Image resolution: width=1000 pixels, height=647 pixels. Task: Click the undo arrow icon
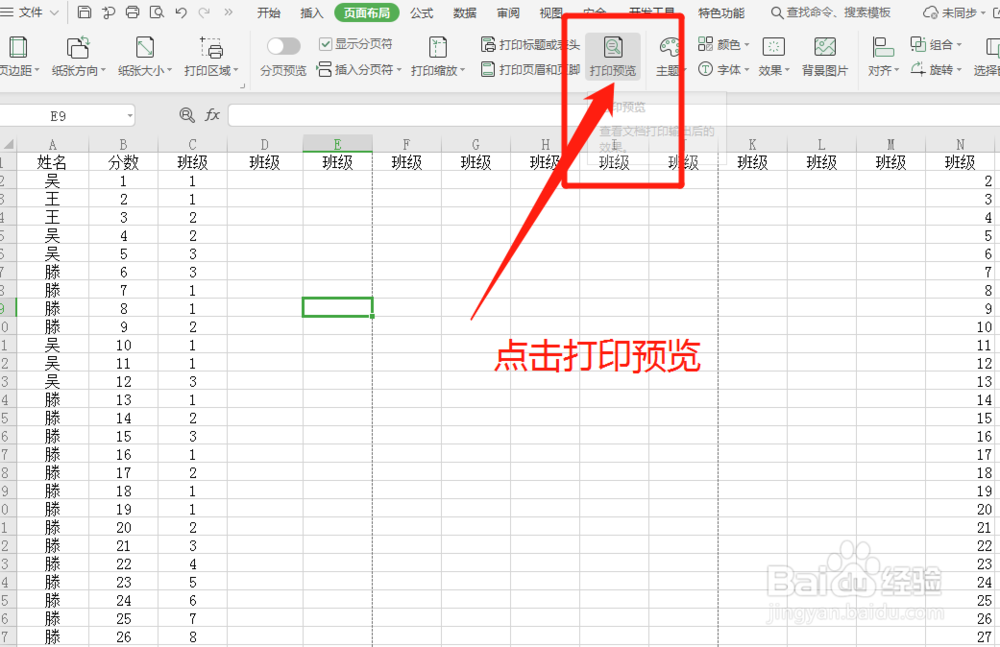click(x=181, y=12)
